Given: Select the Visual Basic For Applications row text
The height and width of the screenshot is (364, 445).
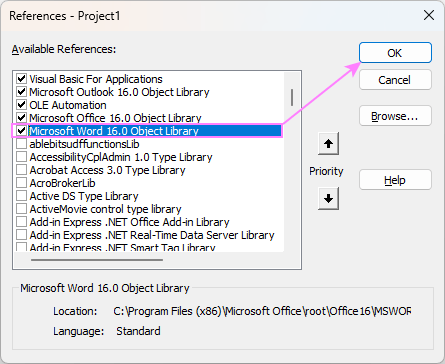Looking at the screenshot, I should [96, 79].
